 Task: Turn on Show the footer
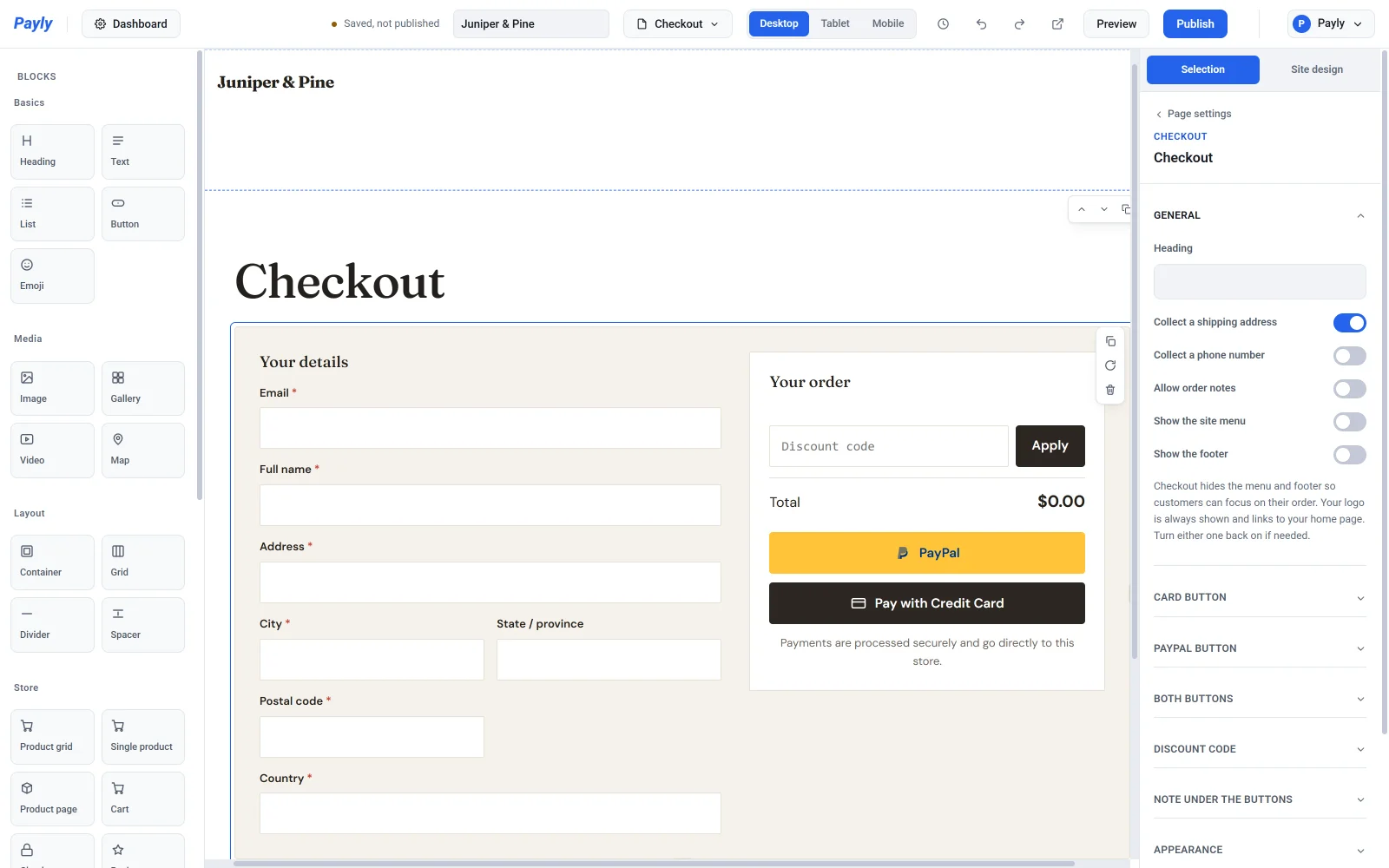tap(1350, 455)
